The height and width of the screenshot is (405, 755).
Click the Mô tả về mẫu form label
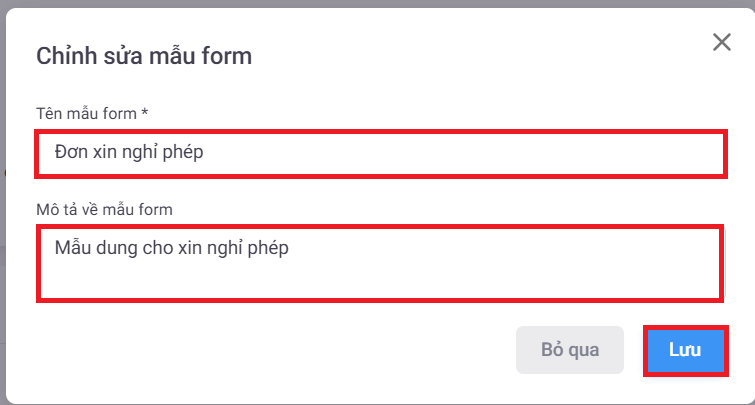pyautogui.click(x=104, y=209)
